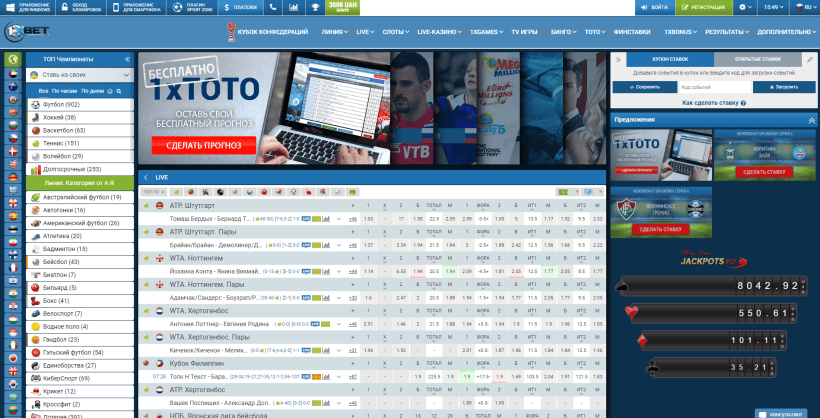Click the Код событий input field

714,87
